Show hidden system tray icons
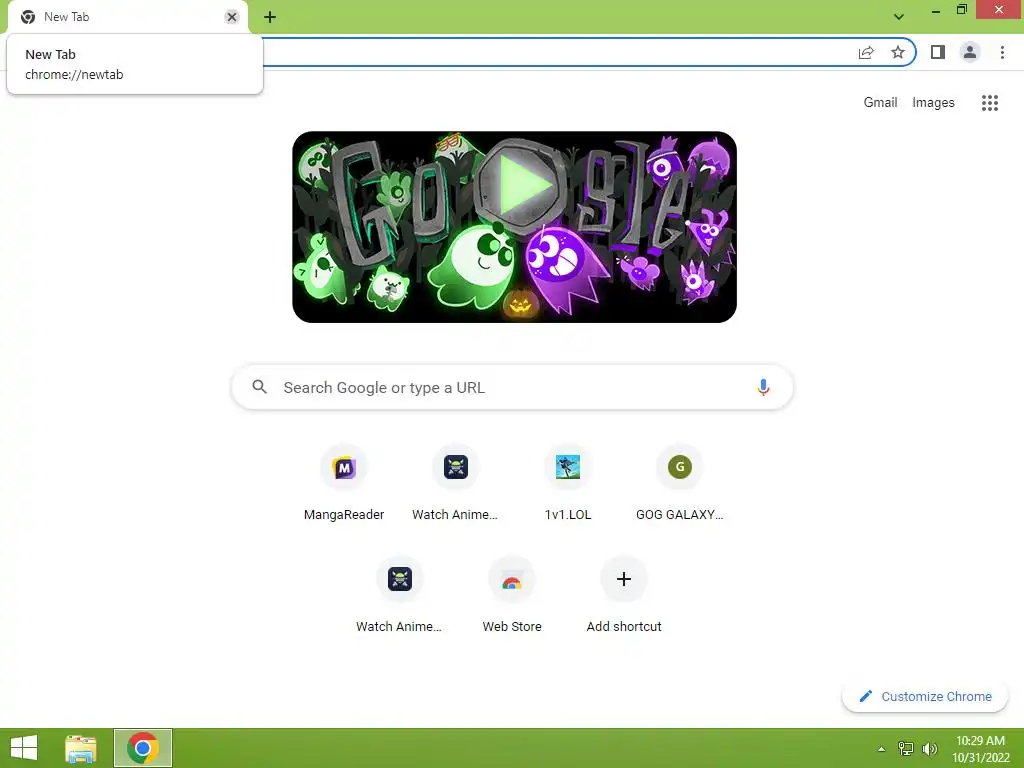Image resolution: width=1024 pixels, height=768 pixels. pyautogui.click(x=881, y=749)
